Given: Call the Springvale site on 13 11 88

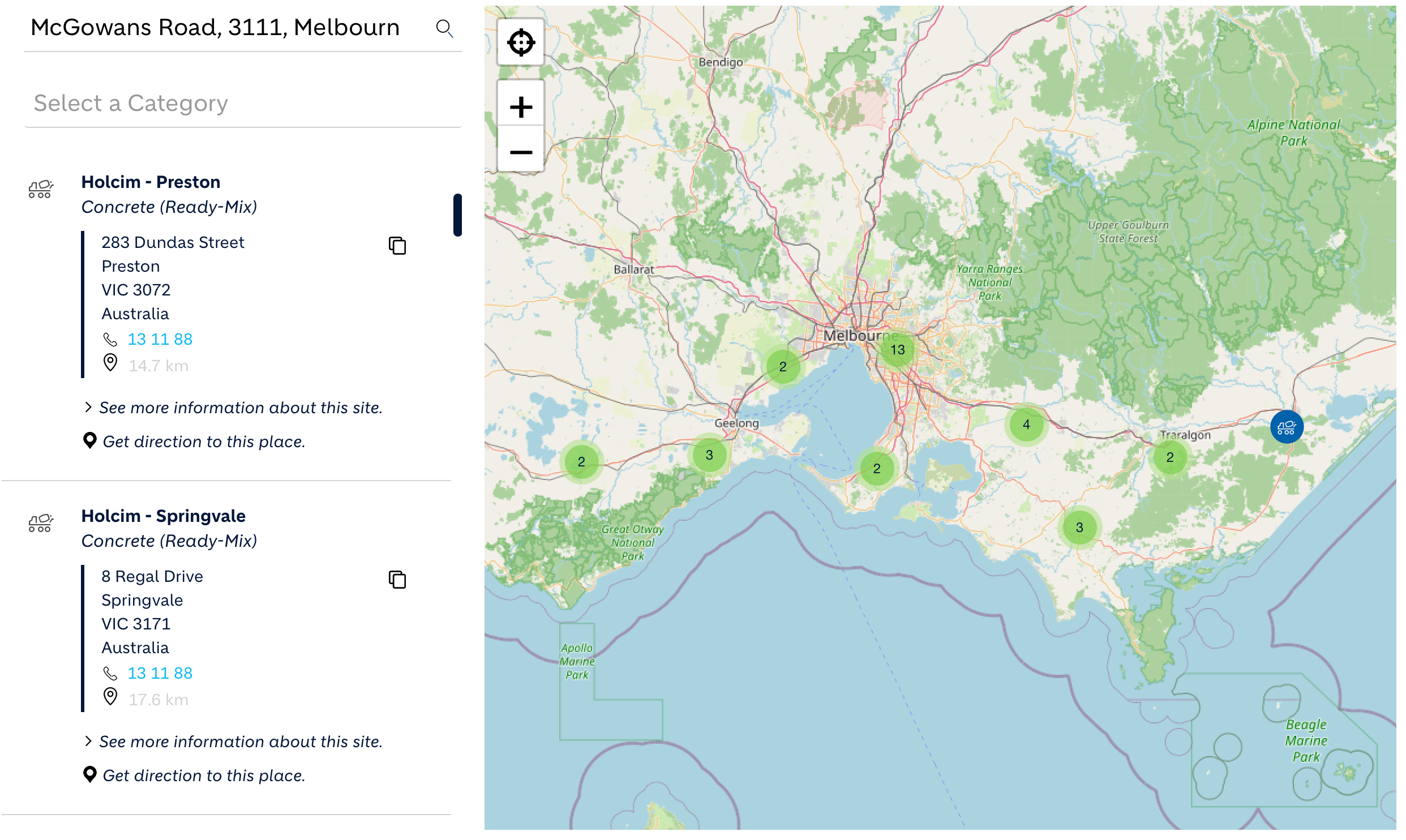Looking at the screenshot, I should (160, 673).
